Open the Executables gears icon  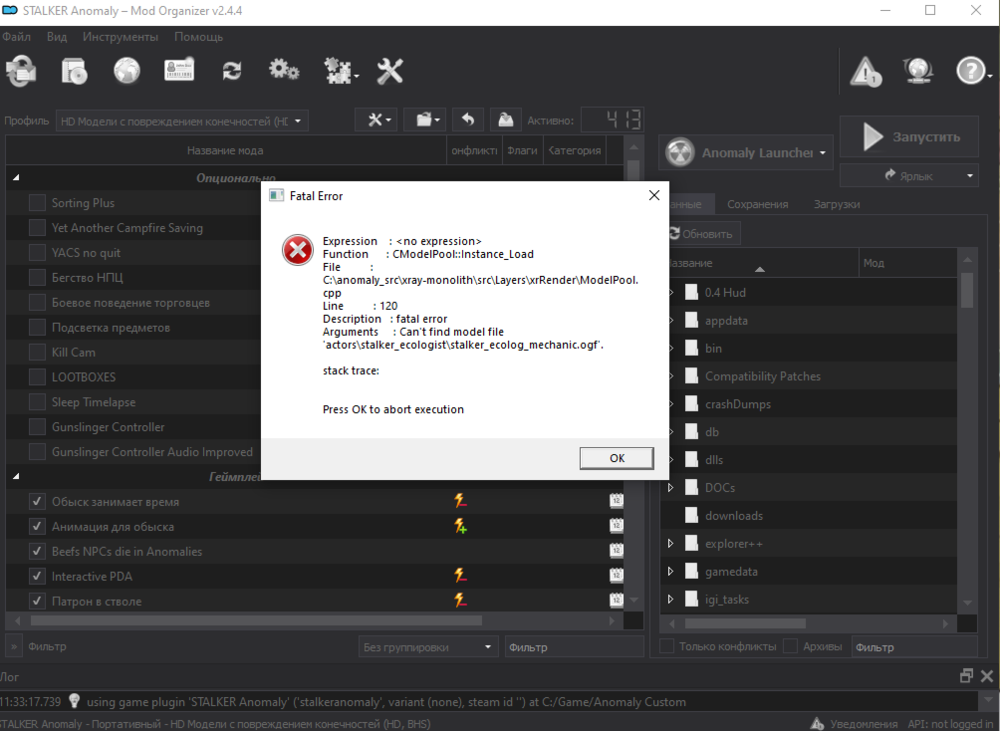[284, 71]
